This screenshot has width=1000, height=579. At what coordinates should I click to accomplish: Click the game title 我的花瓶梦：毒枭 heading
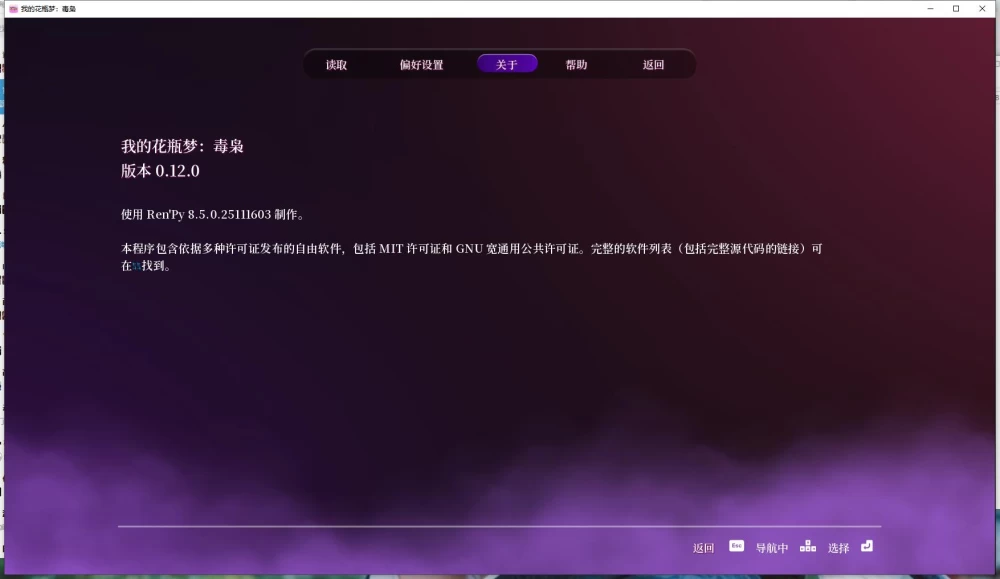182,146
